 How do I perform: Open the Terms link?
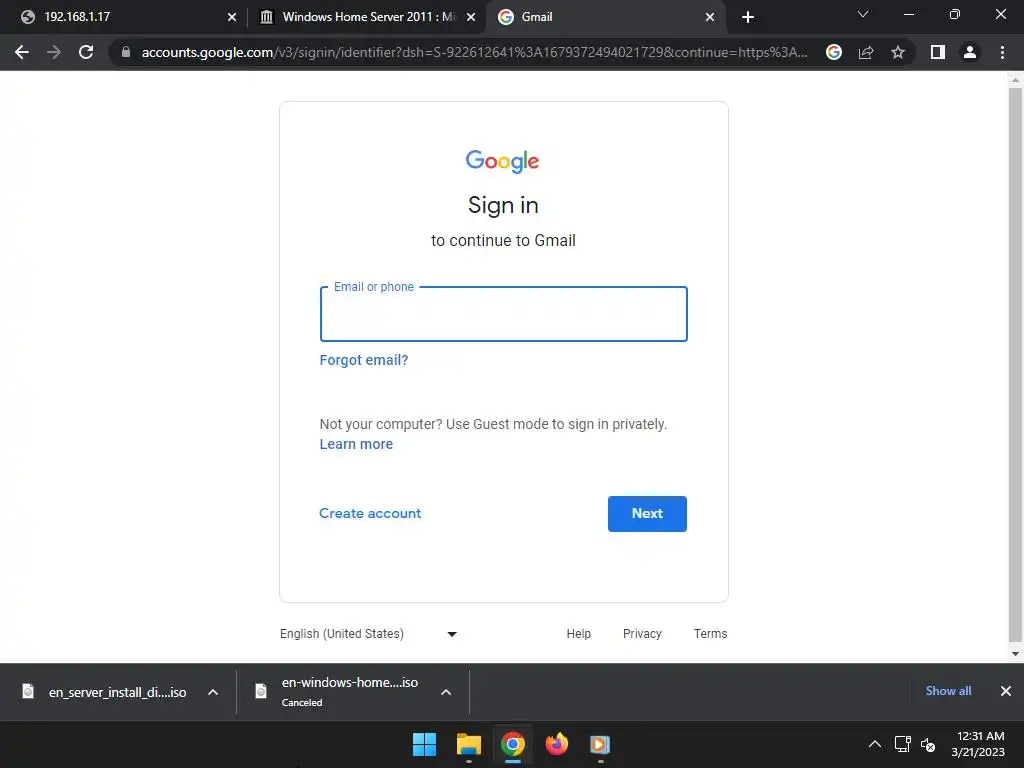pyautogui.click(x=711, y=633)
